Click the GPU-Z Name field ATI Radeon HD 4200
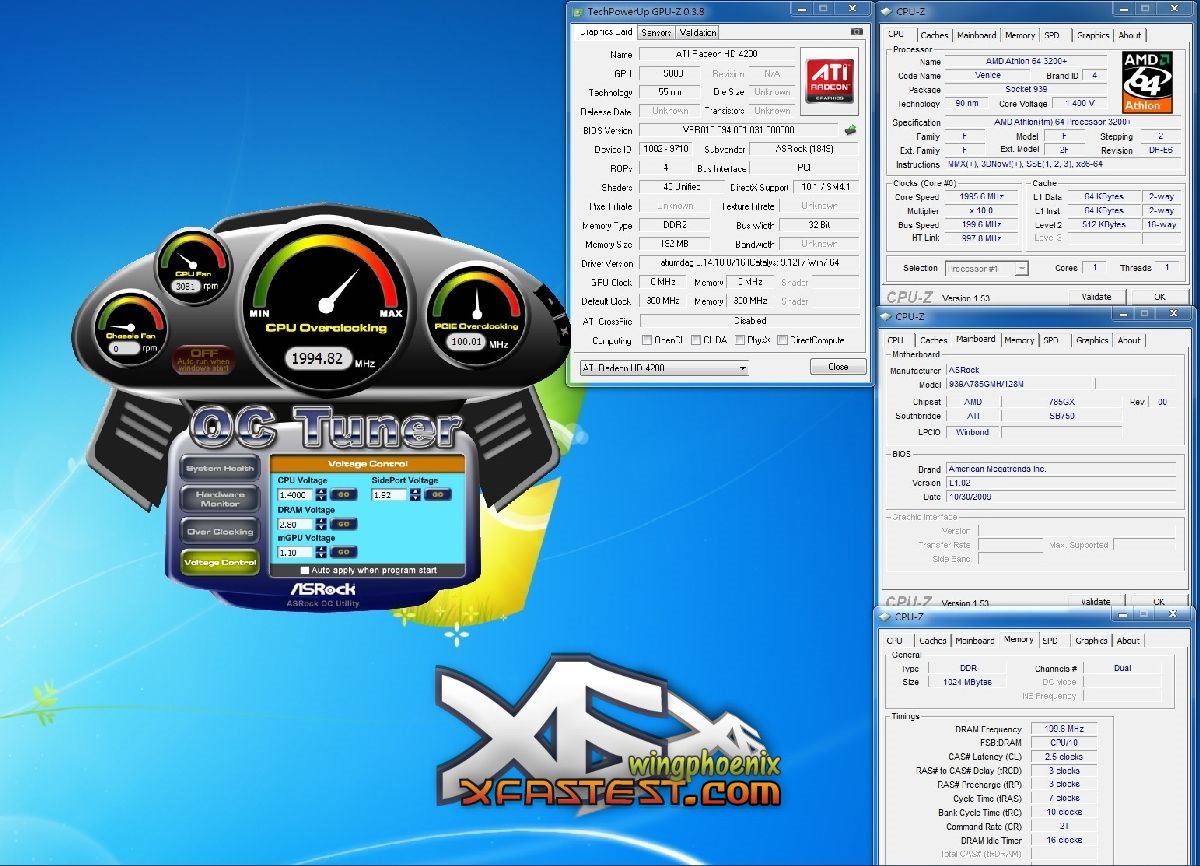 [717, 54]
